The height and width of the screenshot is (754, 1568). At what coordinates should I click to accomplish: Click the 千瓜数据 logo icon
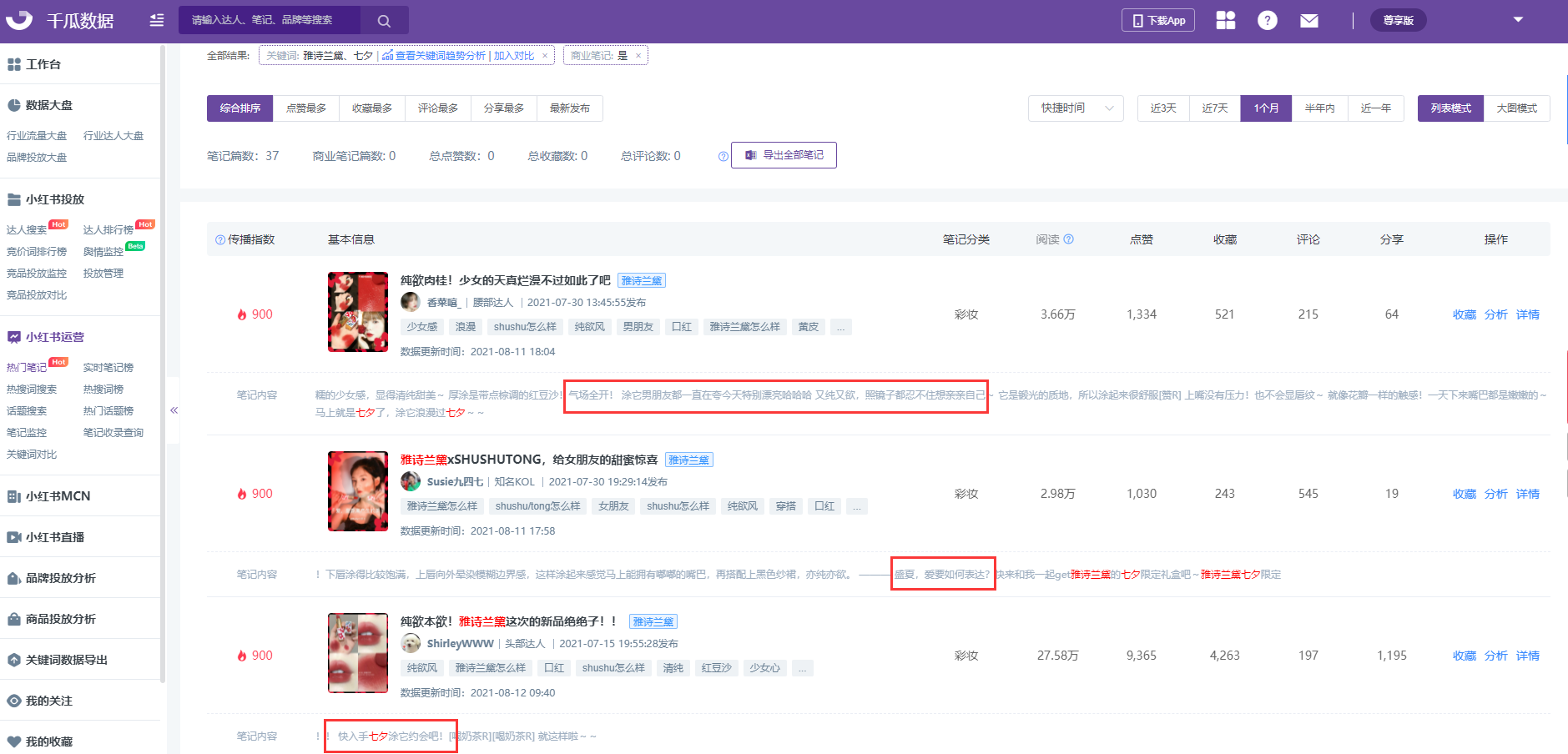click(18, 20)
